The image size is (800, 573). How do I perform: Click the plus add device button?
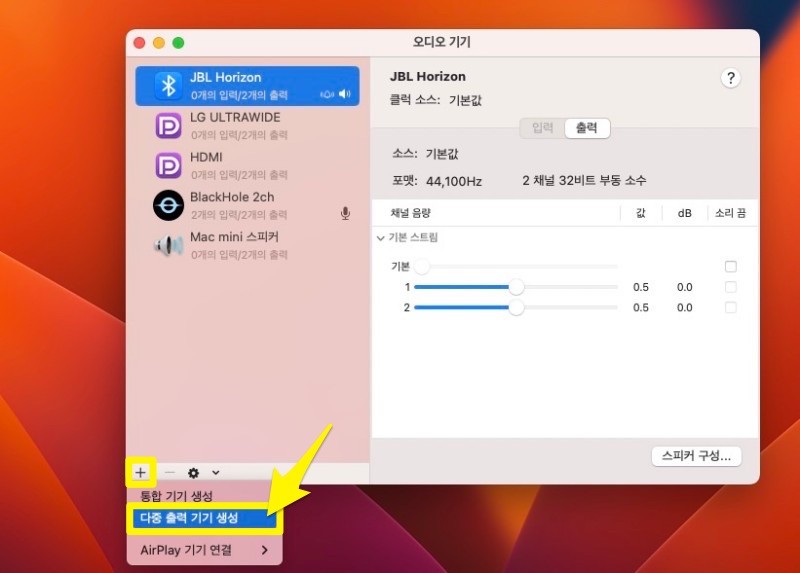point(140,472)
